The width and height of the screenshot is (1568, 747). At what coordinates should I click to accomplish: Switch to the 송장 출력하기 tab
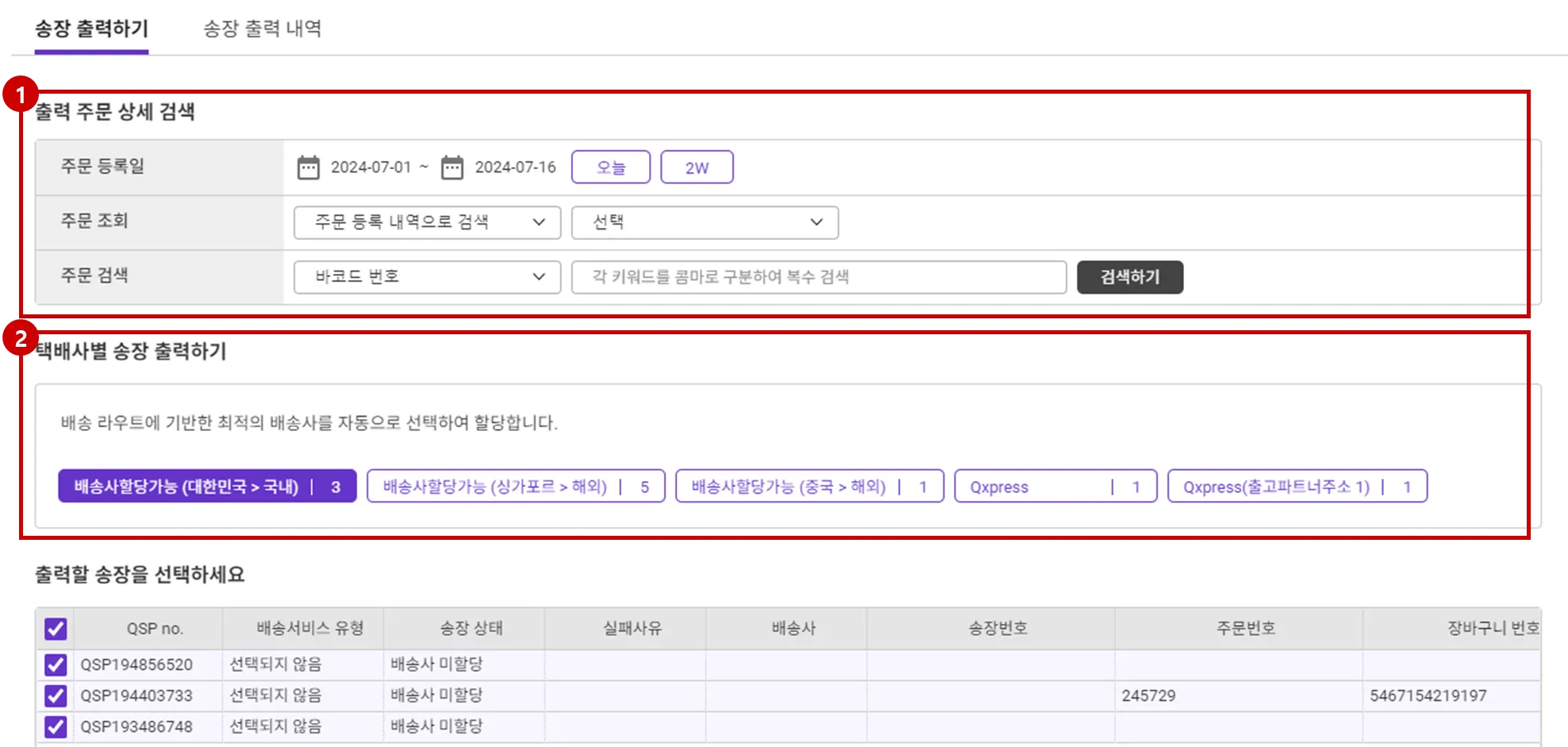[91, 29]
